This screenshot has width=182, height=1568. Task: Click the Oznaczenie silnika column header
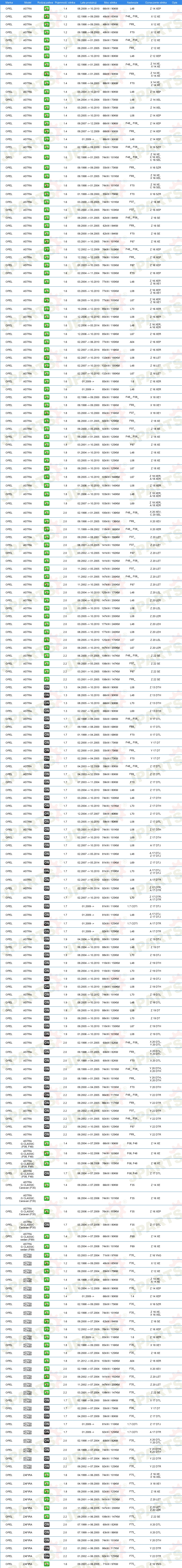click(x=156, y=2)
